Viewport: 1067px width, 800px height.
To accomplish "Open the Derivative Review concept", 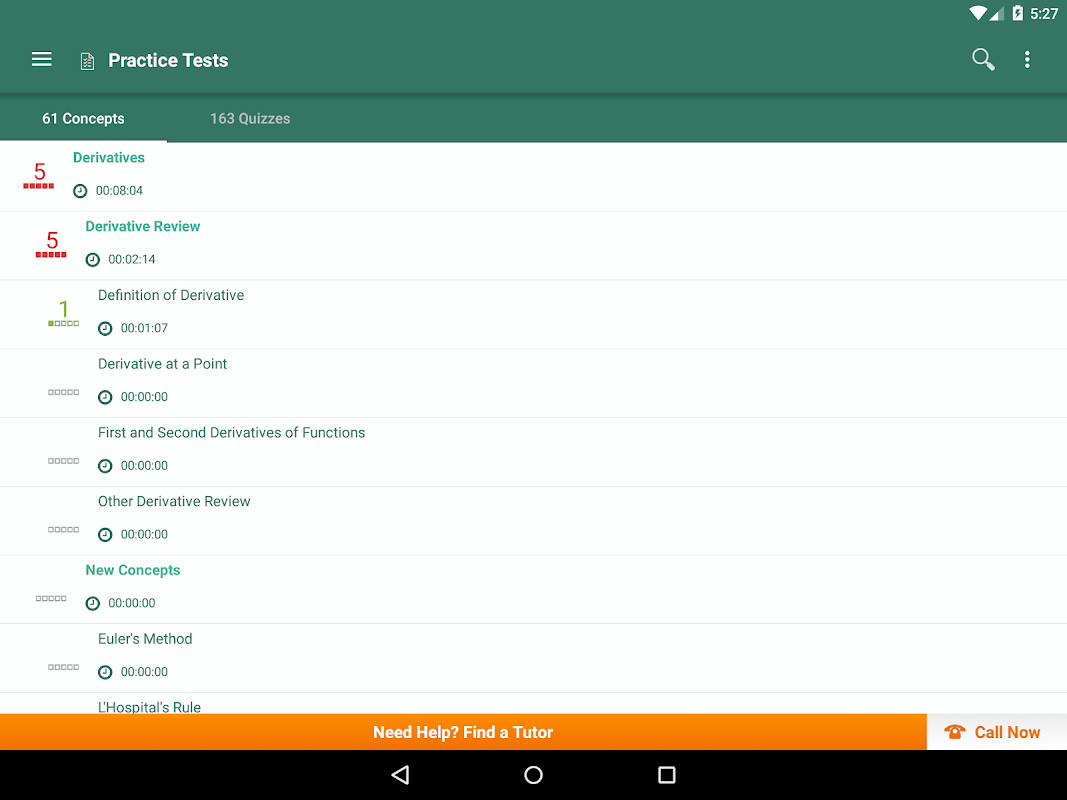I will coord(534,246).
